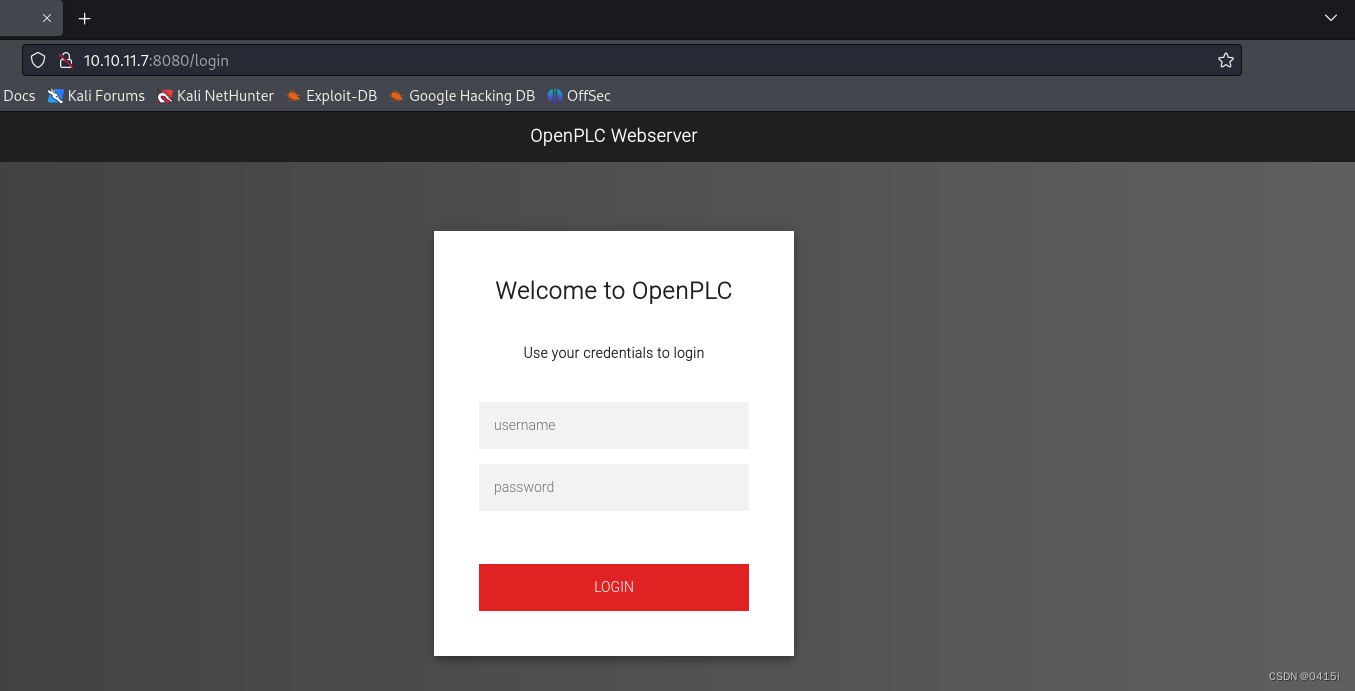Focus the URL address bar
This screenshot has width=1355, height=691.
click(x=632, y=60)
